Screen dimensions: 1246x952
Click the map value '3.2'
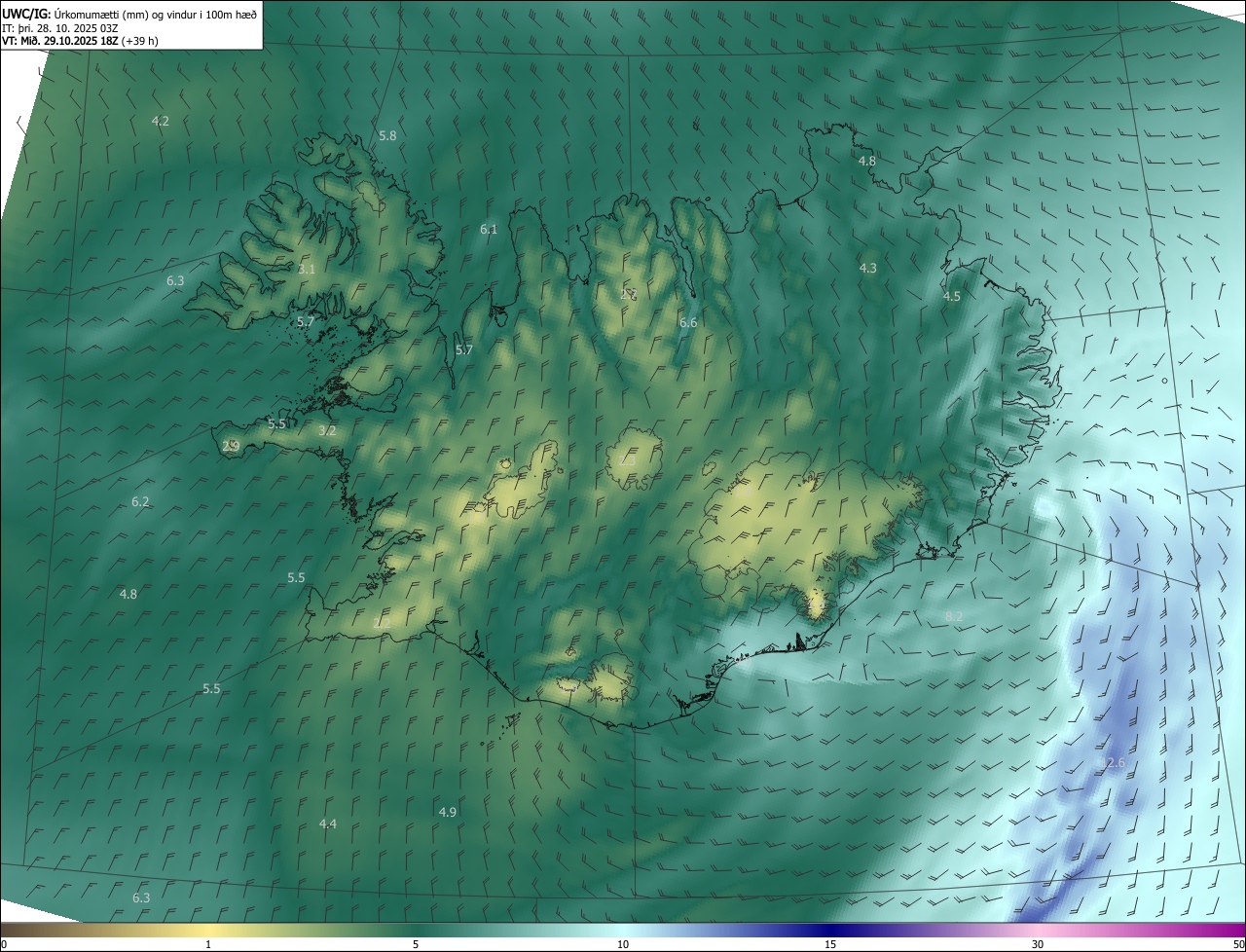[327, 430]
